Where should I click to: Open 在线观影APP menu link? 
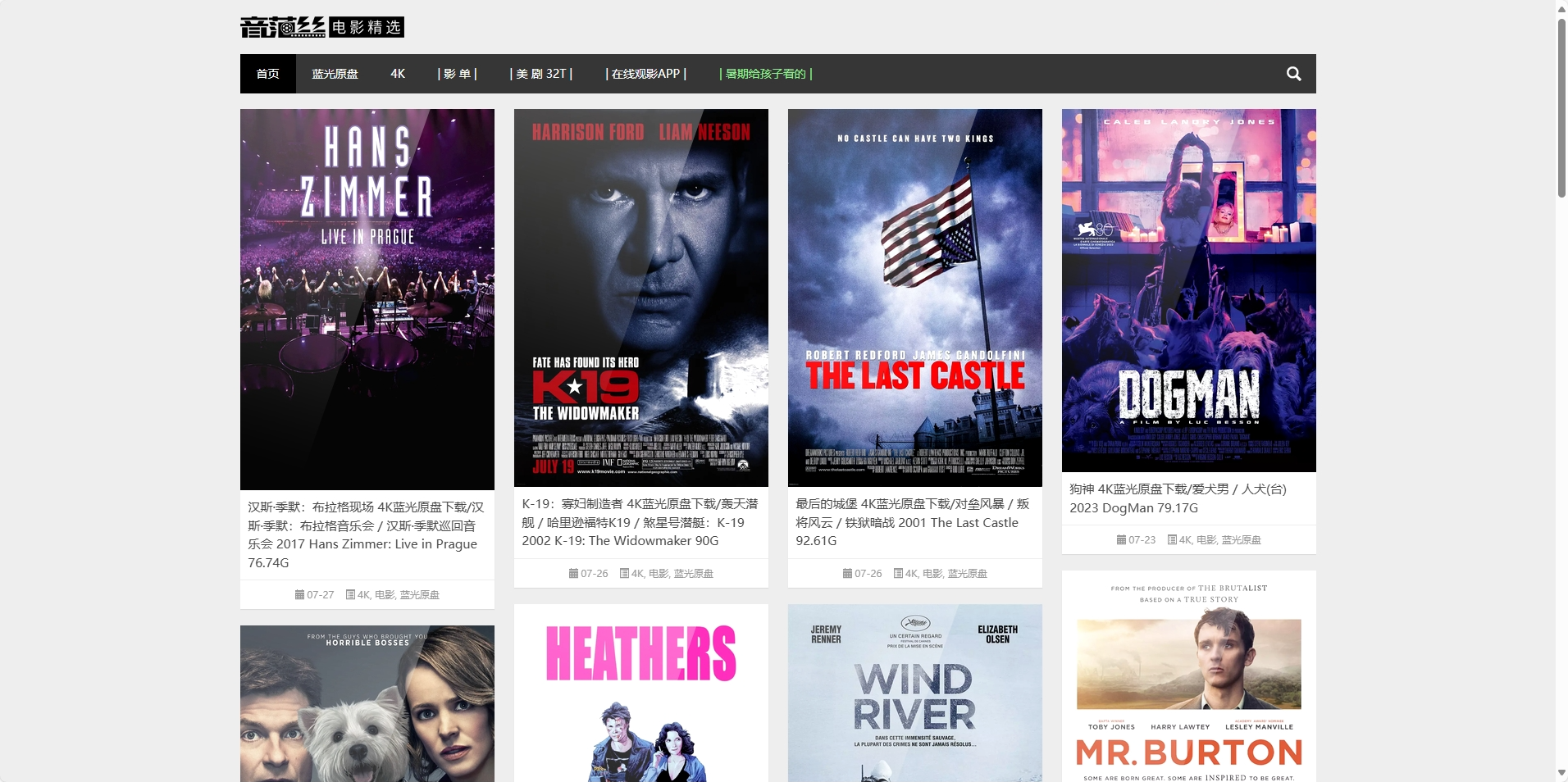(645, 74)
